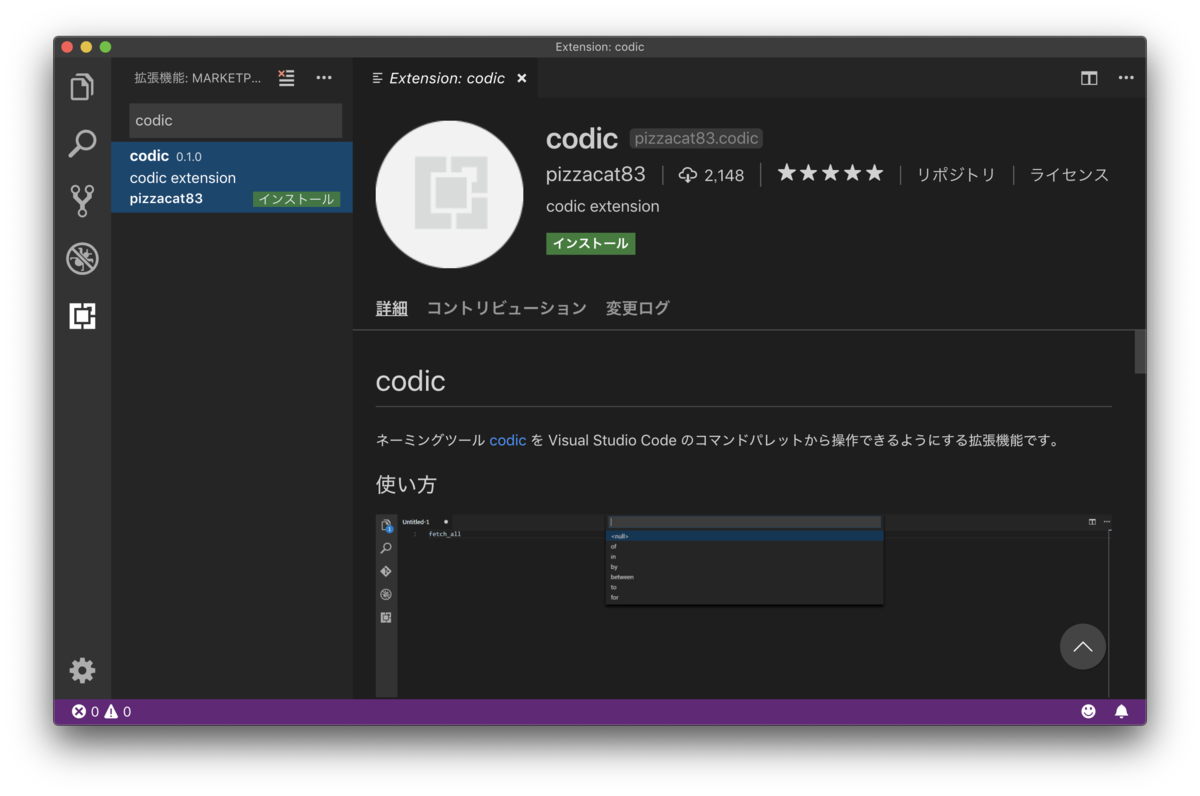Click the green インストール button in details

tap(591, 243)
